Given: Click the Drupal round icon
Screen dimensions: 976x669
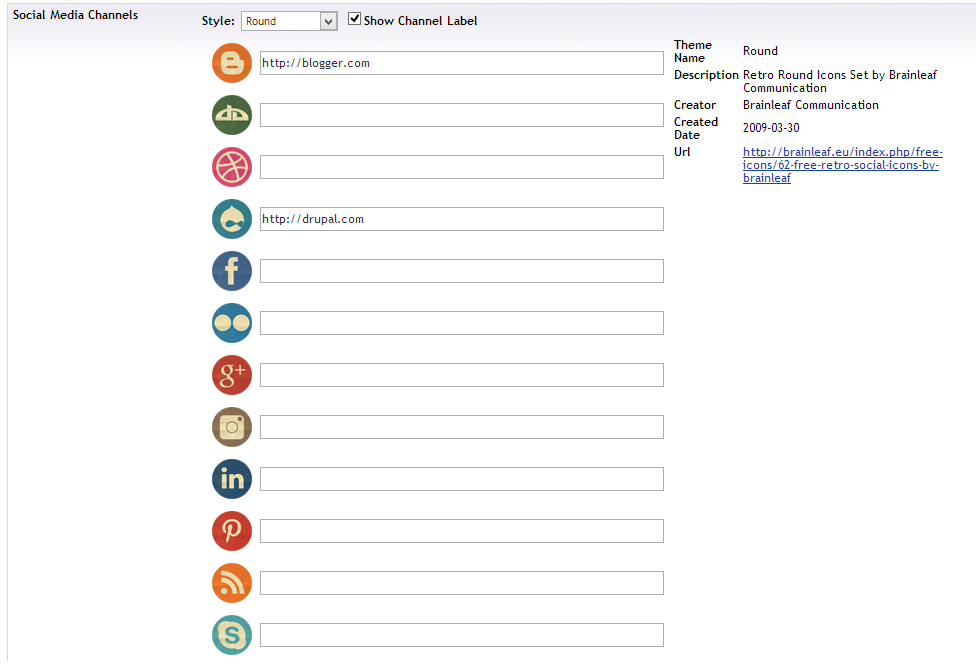Looking at the screenshot, I should click(x=232, y=219).
